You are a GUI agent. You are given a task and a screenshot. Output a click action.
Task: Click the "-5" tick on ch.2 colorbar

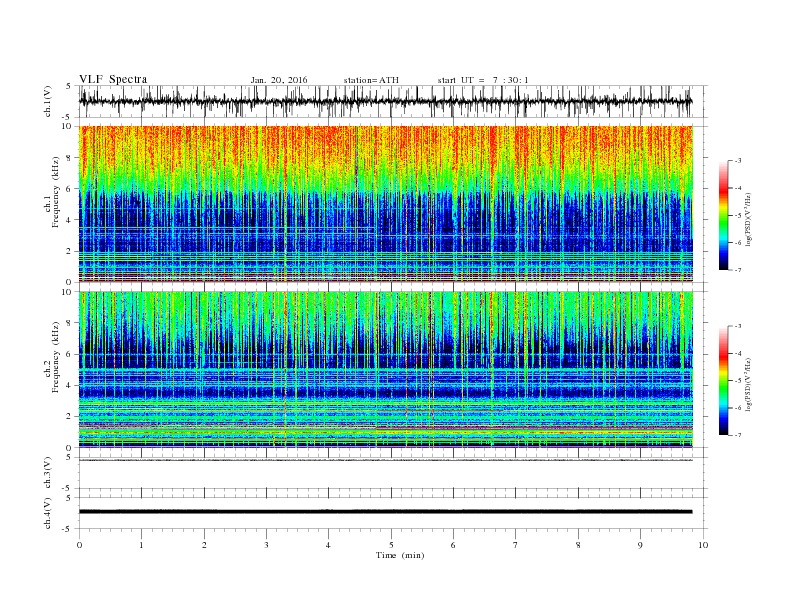(737, 381)
